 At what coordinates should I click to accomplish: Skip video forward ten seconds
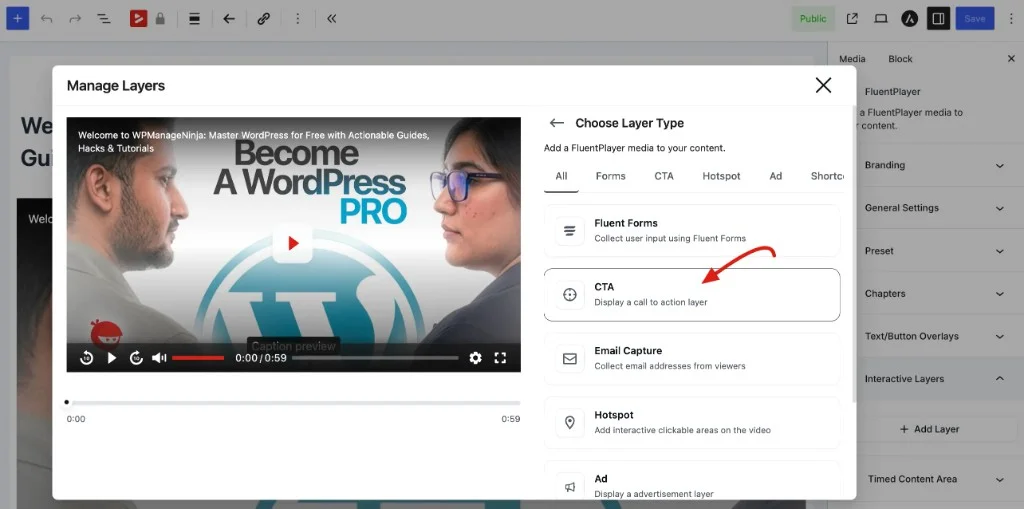[136, 357]
